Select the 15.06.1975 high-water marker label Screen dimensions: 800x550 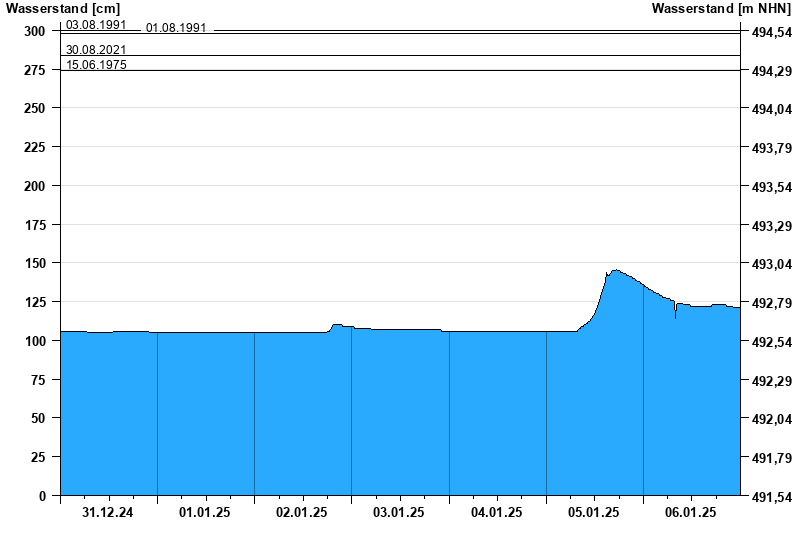96,65
